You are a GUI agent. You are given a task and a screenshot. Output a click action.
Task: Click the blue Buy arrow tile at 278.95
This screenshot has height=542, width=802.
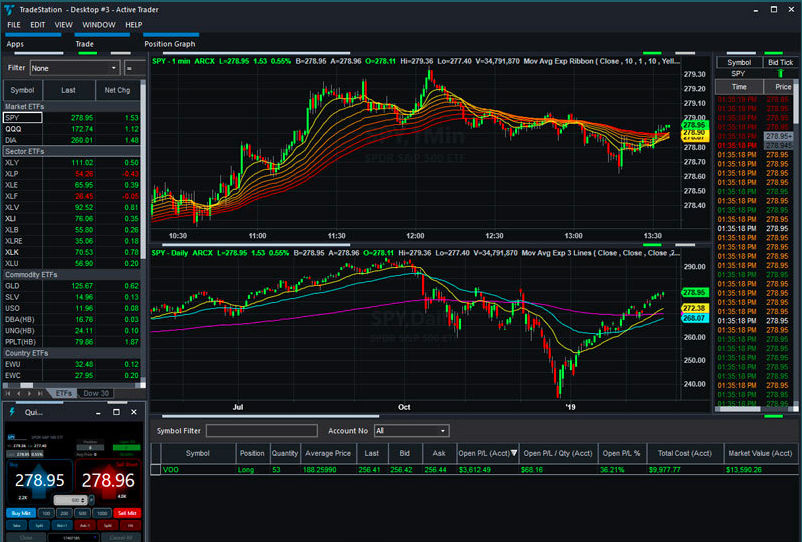click(x=39, y=480)
